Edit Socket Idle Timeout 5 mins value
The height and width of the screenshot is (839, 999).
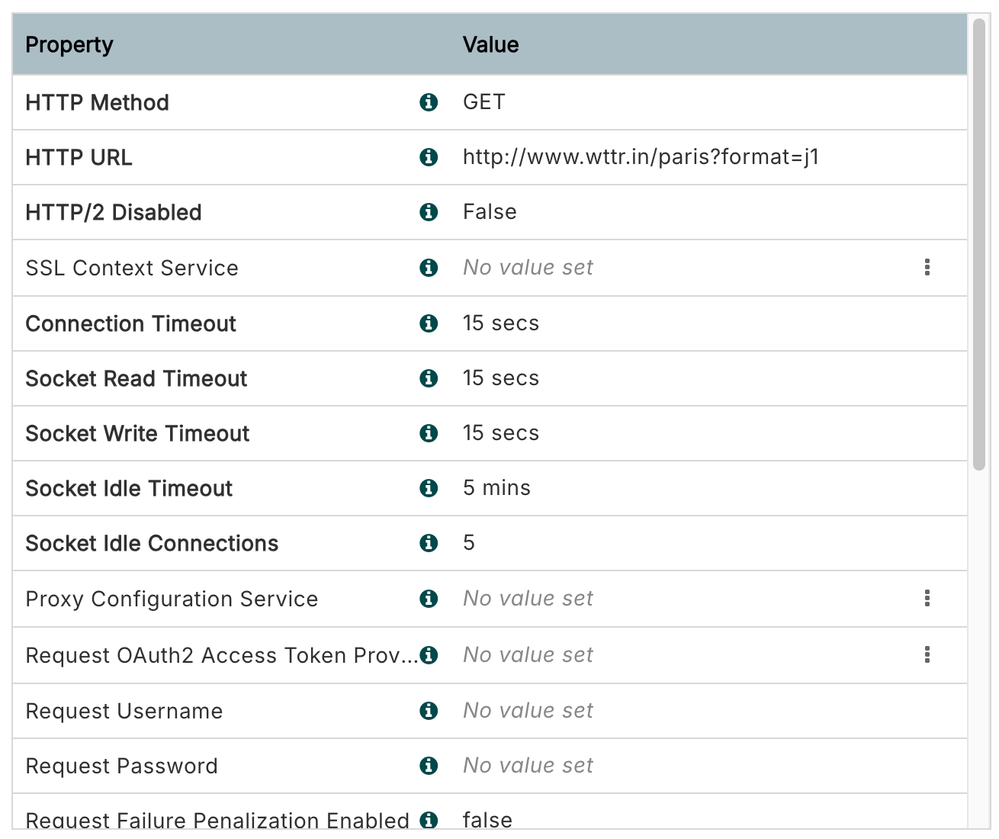(496, 488)
